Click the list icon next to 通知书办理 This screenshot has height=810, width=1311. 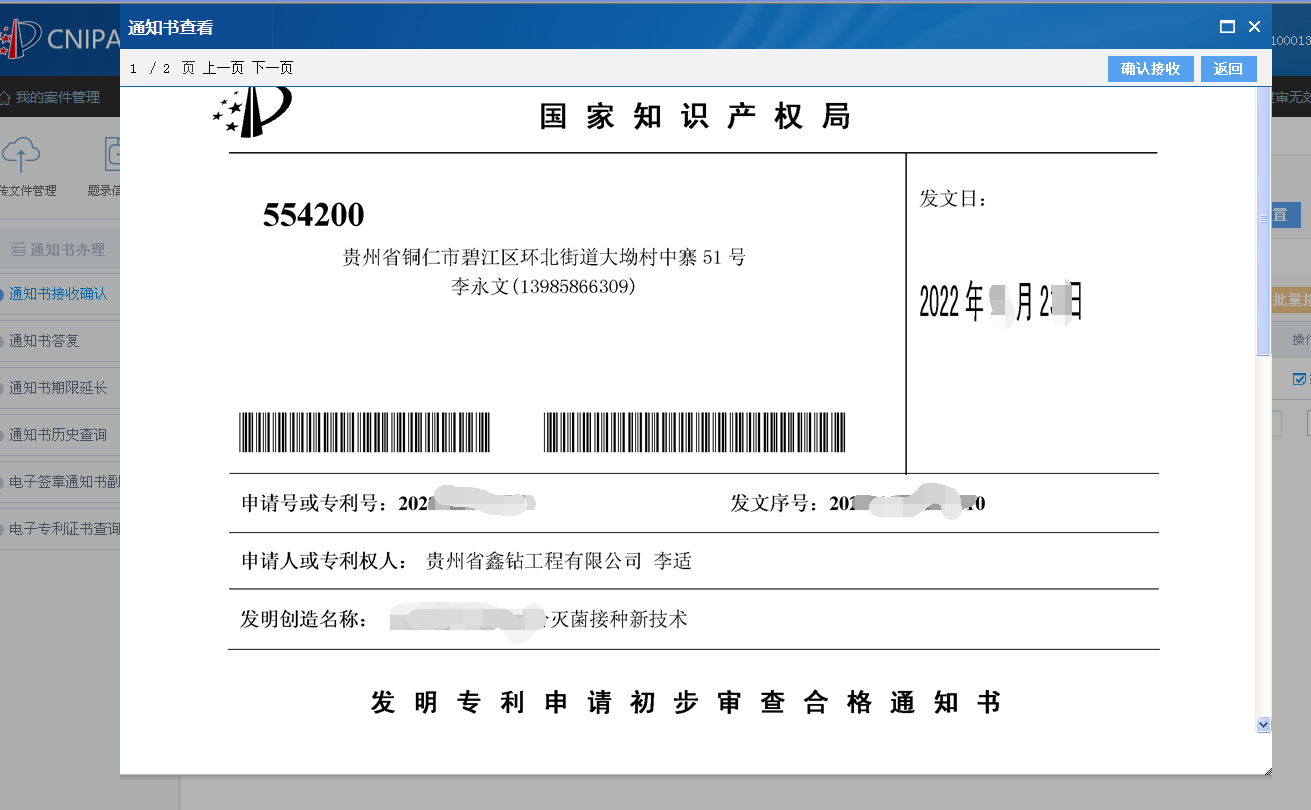pyautogui.click(x=18, y=250)
